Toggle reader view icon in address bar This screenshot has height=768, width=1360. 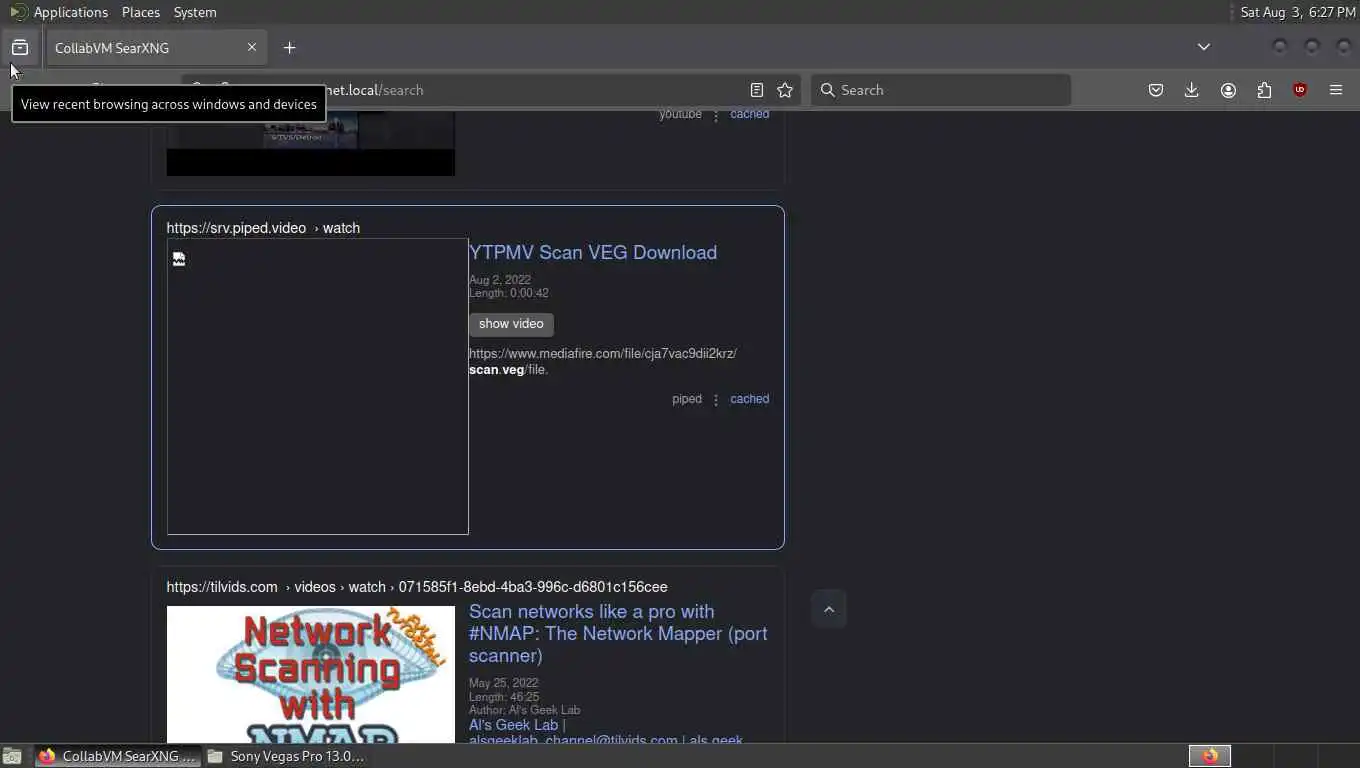point(757,90)
